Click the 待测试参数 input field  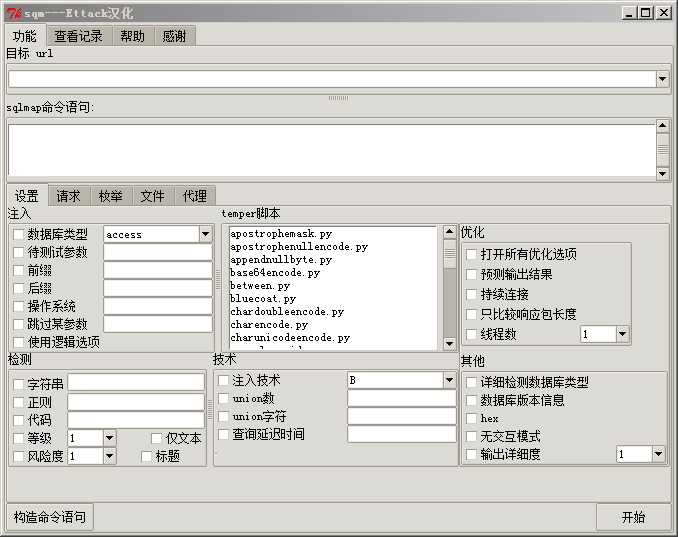(x=158, y=253)
